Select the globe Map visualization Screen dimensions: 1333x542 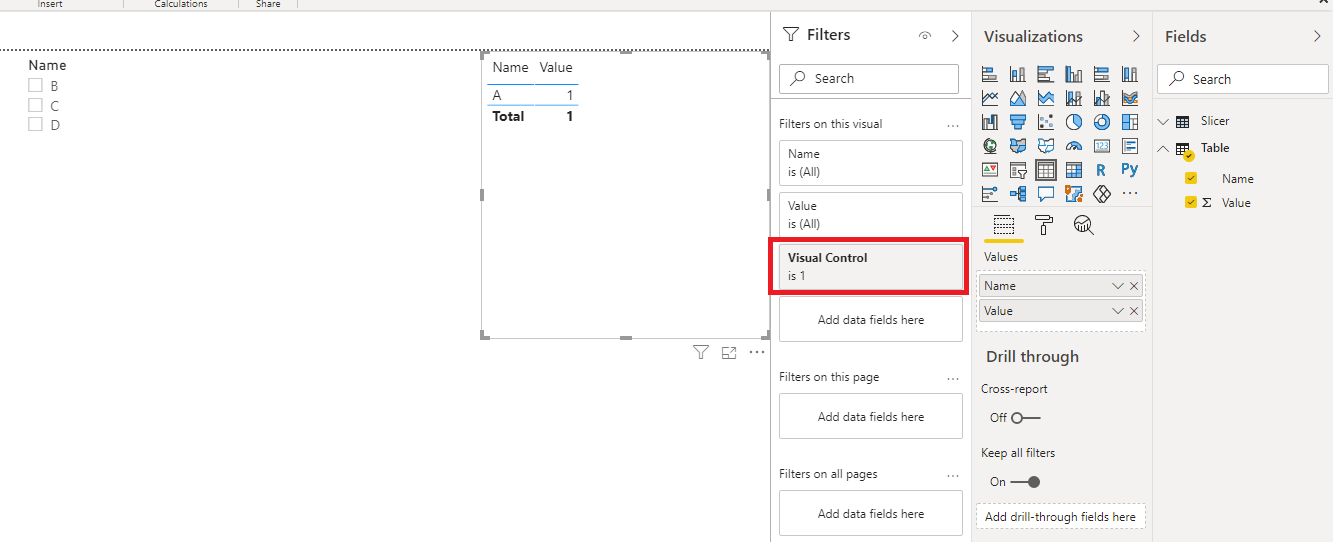[x=990, y=146]
